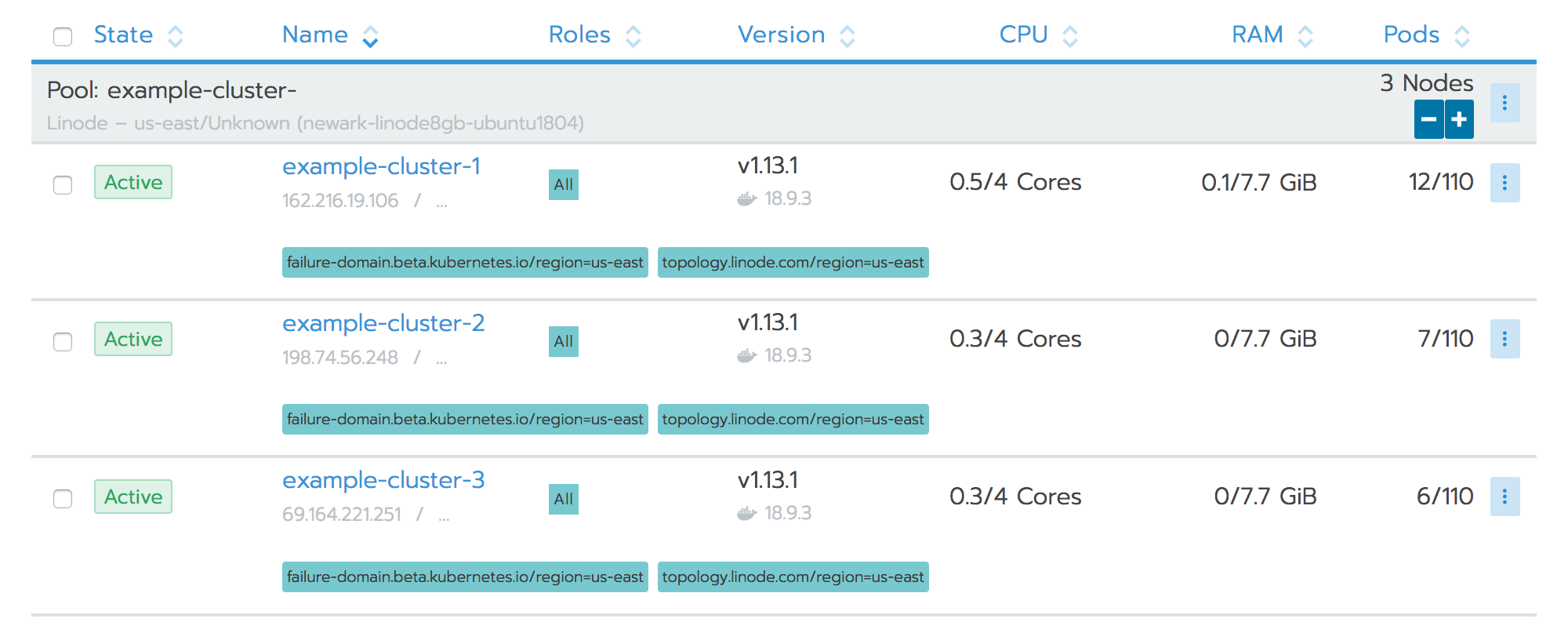Open the example-cluster-3 row actions menu
This screenshot has width=1568, height=633.
coord(1504,497)
